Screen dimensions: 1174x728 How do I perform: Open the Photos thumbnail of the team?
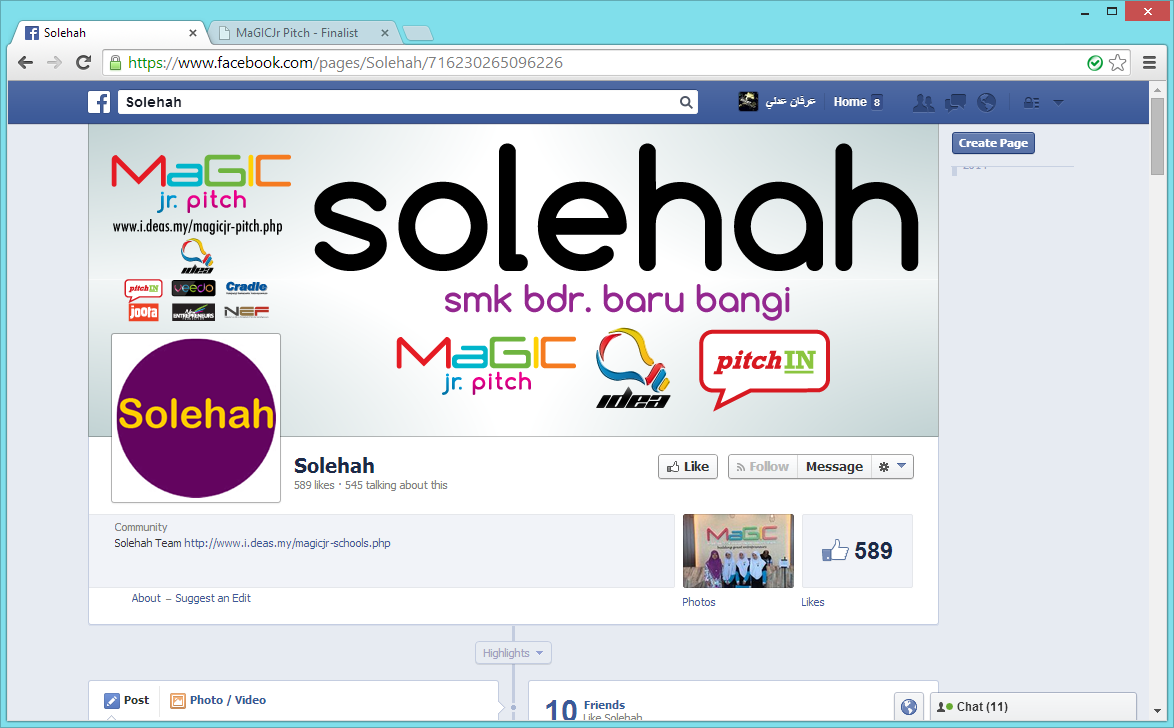click(x=738, y=550)
